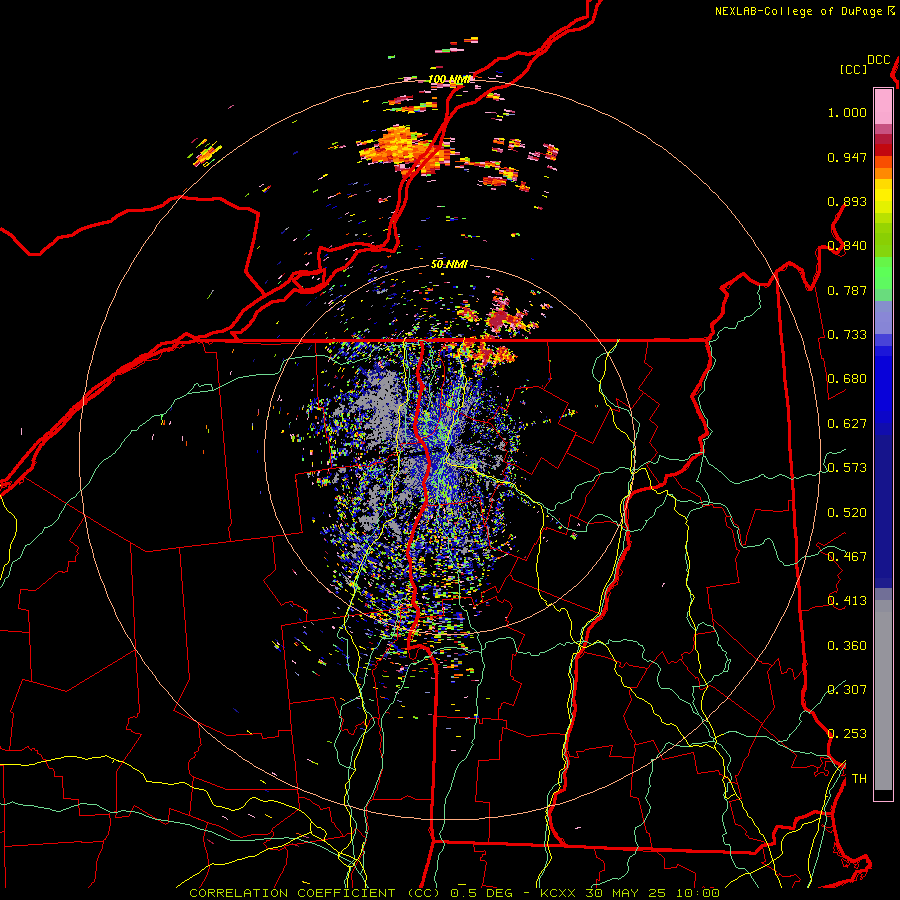Click the 50 NMI range ring label

coord(449,264)
